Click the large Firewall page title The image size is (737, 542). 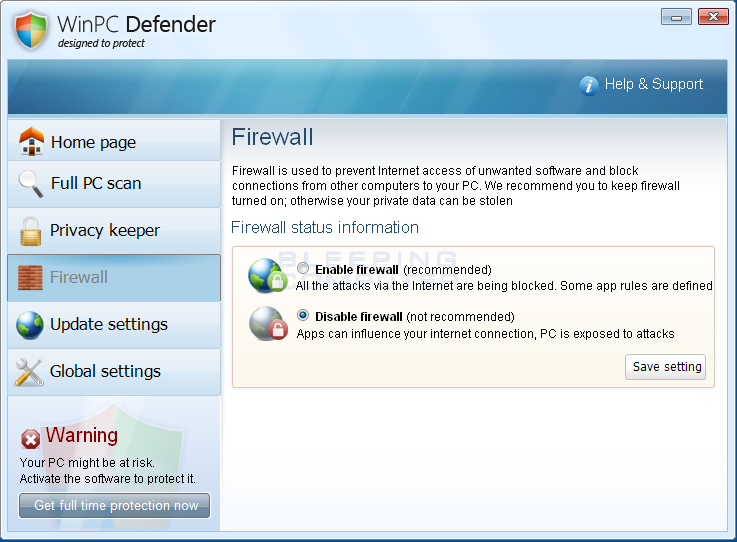(272, 137)
